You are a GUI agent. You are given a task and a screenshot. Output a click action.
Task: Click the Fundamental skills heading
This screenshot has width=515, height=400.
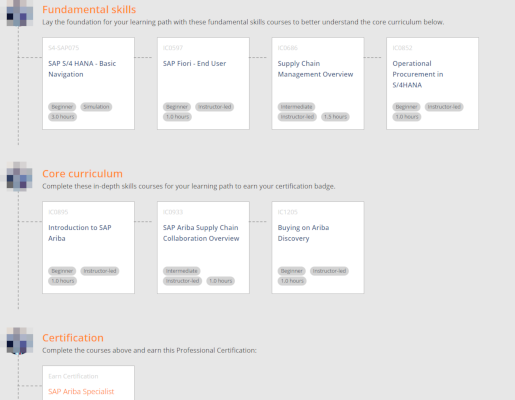point(89,9)
